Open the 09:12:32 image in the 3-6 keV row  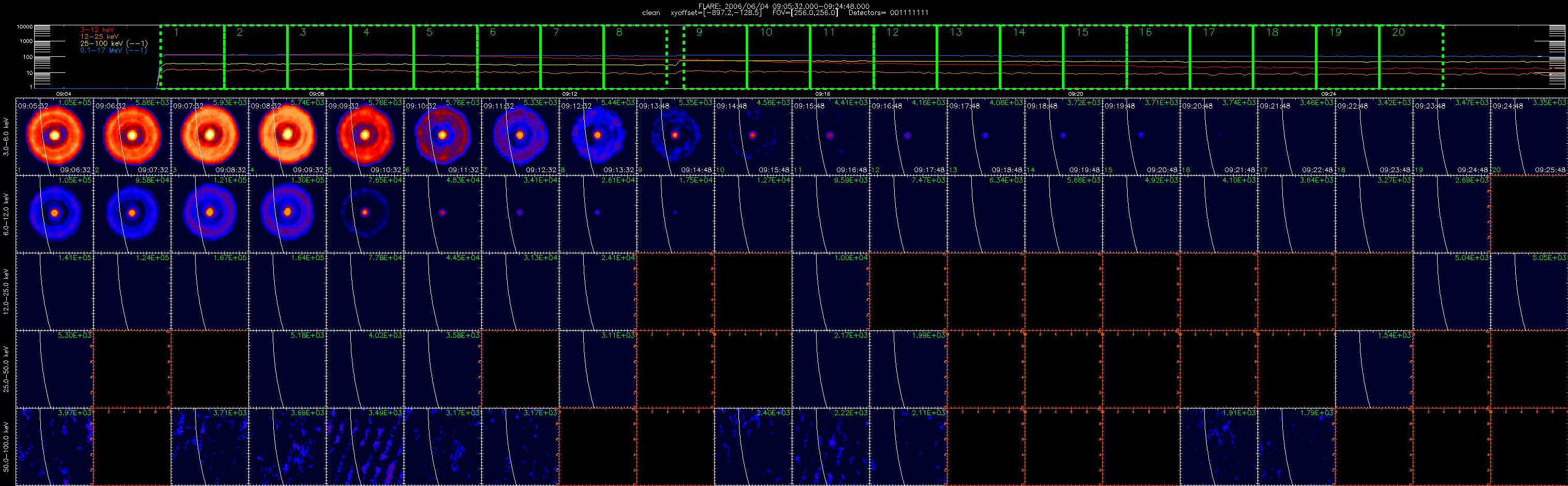click(598, 136)
